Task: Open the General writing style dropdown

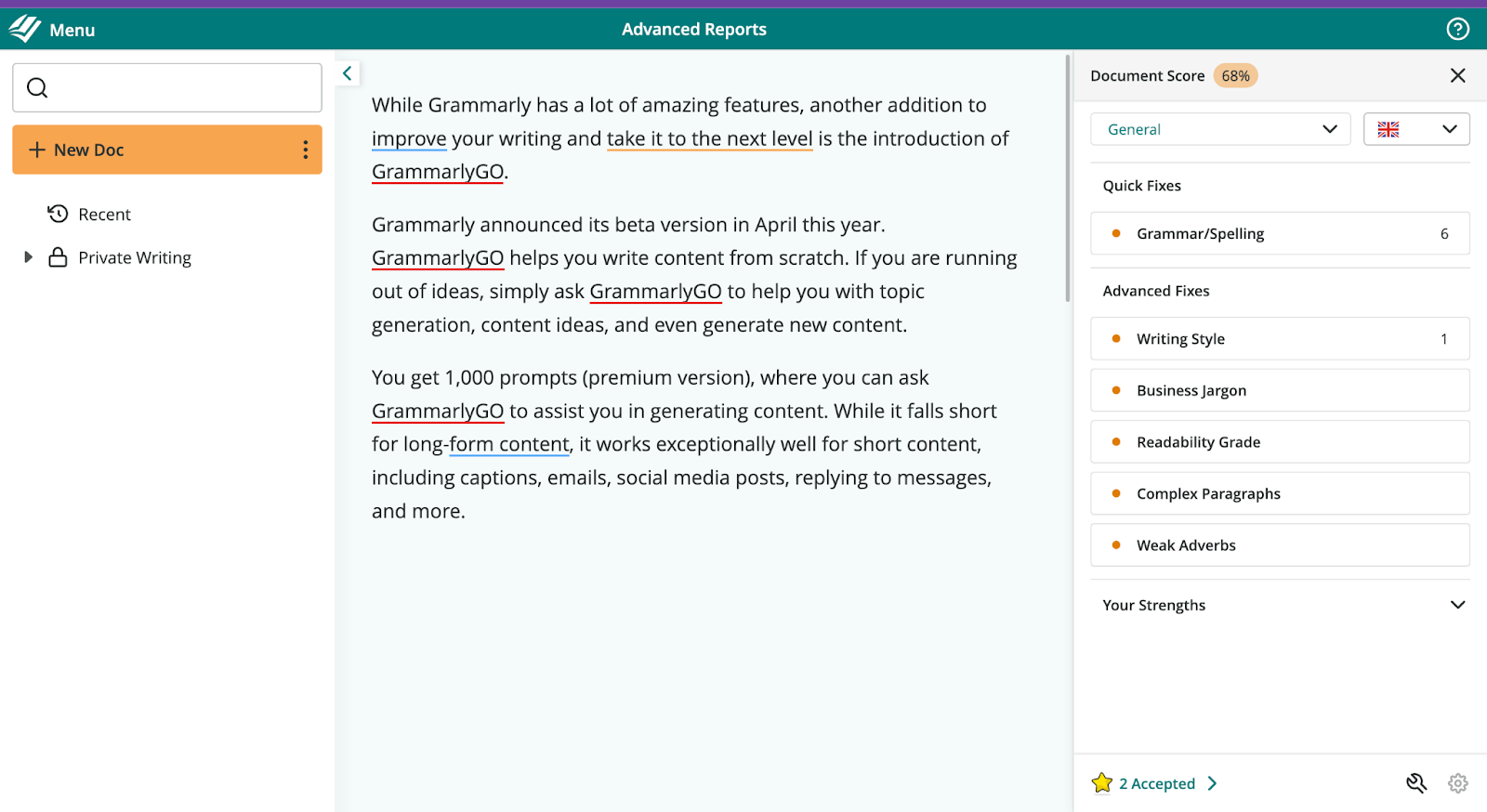Action: point(1220,129)
